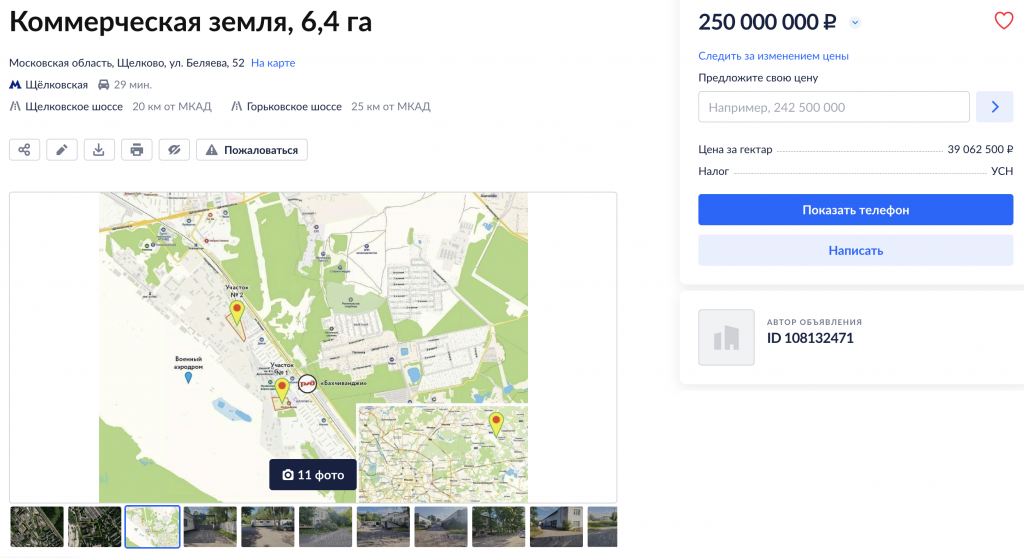This screenshot has height=558, width=1024.
Task: Click the Щелковское шоссе road icon
Action: pos(15,106)
